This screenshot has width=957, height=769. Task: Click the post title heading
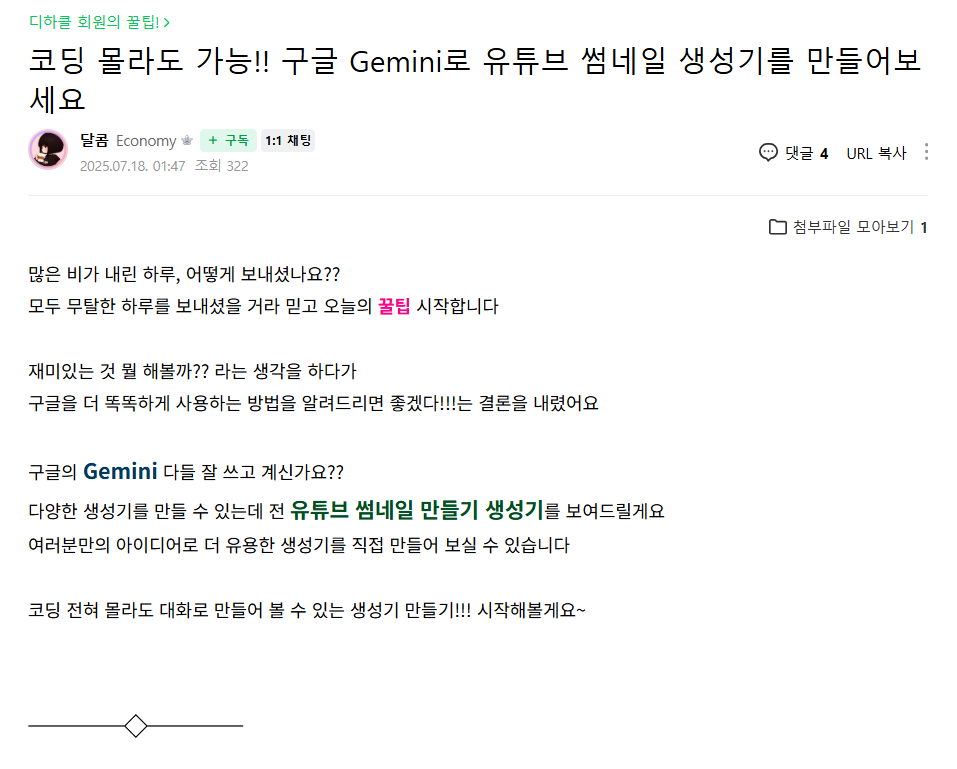(x=475, y=80)
